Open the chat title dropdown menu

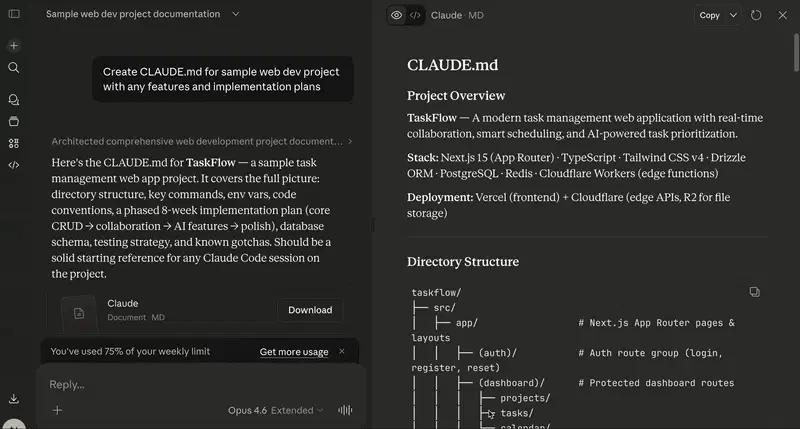click(235, 15)
